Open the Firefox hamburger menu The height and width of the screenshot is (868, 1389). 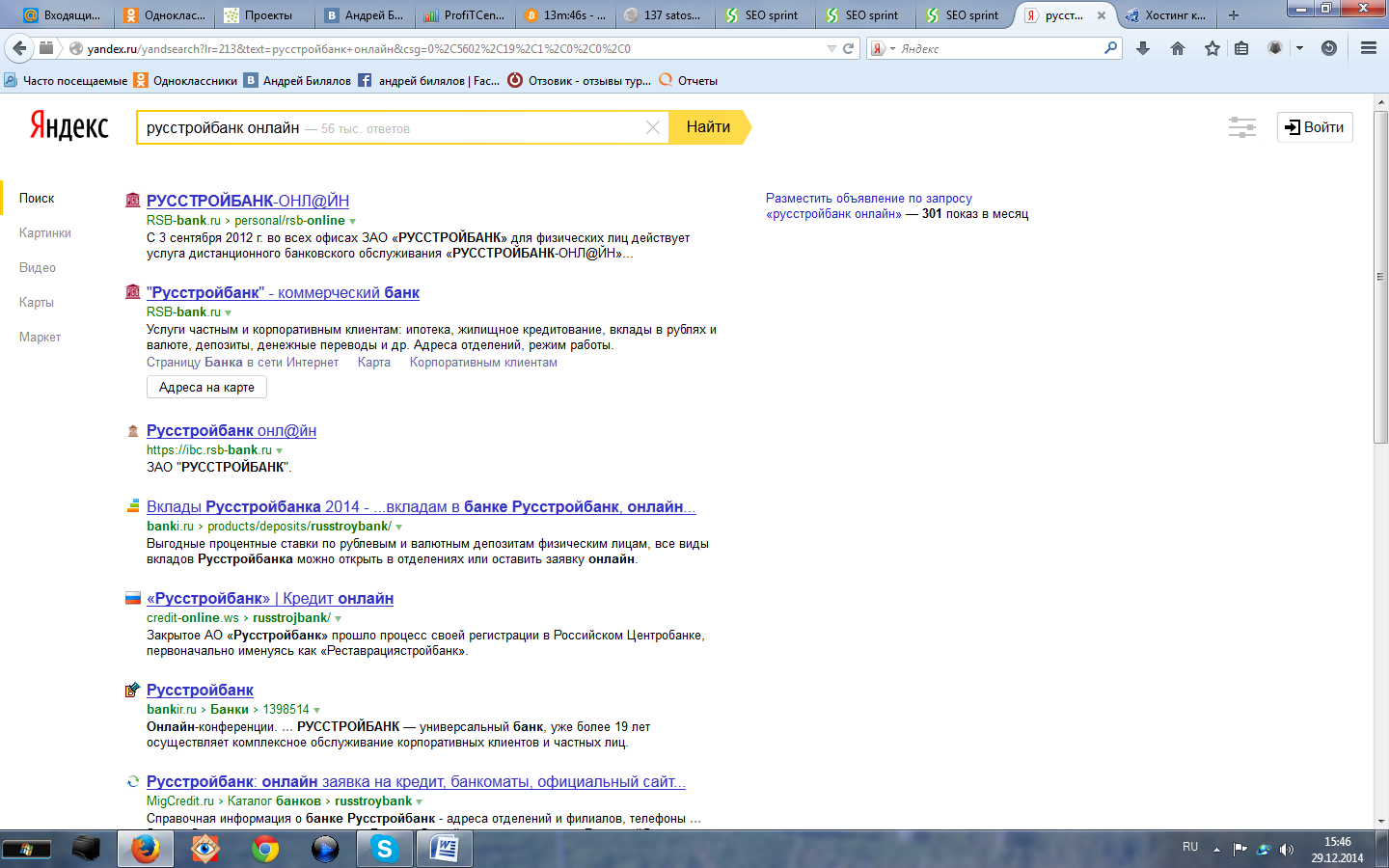point(1369,48)
